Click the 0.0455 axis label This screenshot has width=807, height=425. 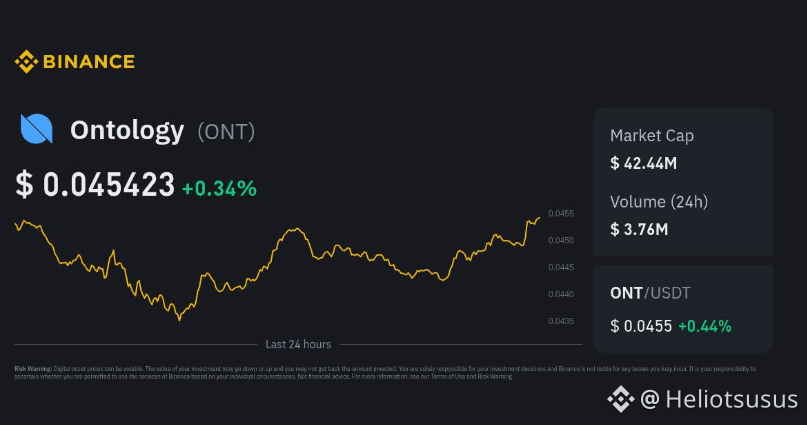click(561, 214)
